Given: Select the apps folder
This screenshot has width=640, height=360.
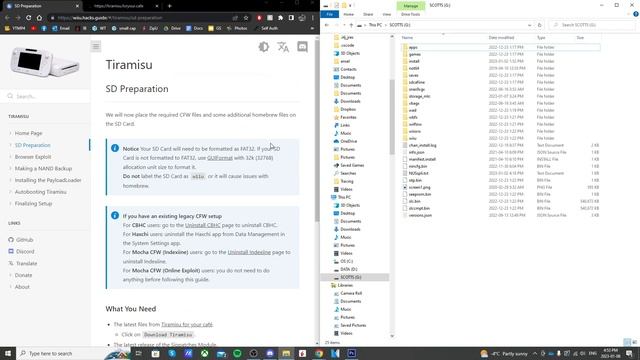Looking at the screenshot, I should (500, 47).
